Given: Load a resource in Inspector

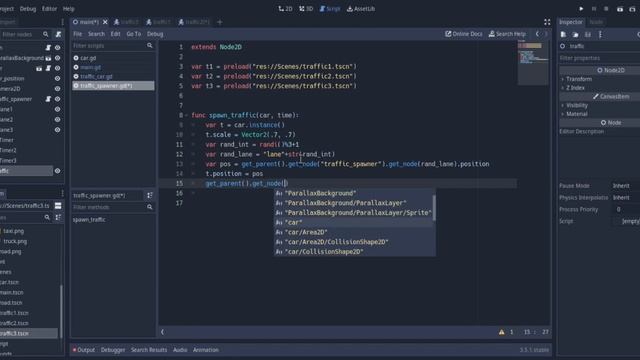Looking at the screenshot, I should pos(576,35).
